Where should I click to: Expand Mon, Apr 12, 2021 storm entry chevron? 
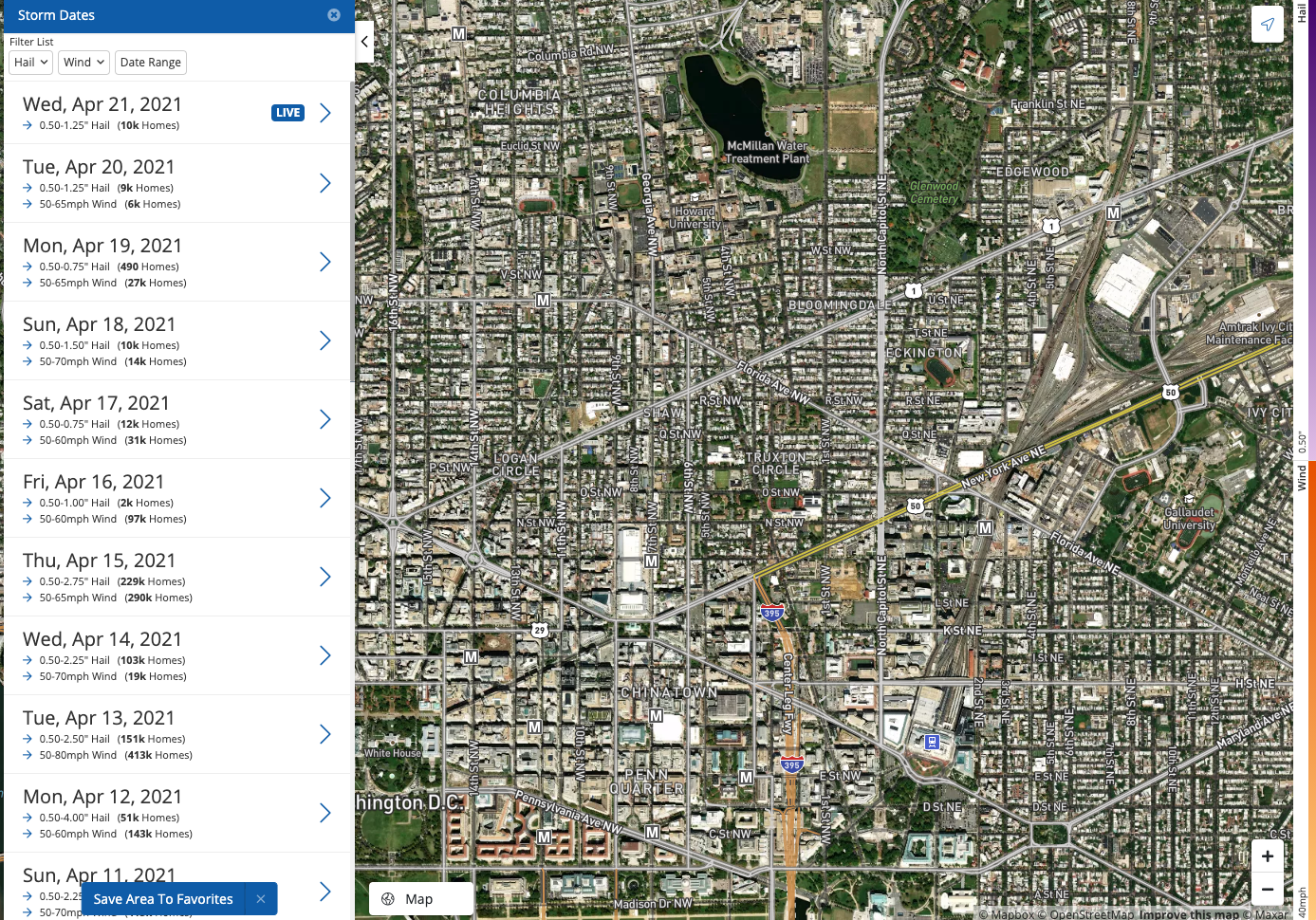pos(324,813)
